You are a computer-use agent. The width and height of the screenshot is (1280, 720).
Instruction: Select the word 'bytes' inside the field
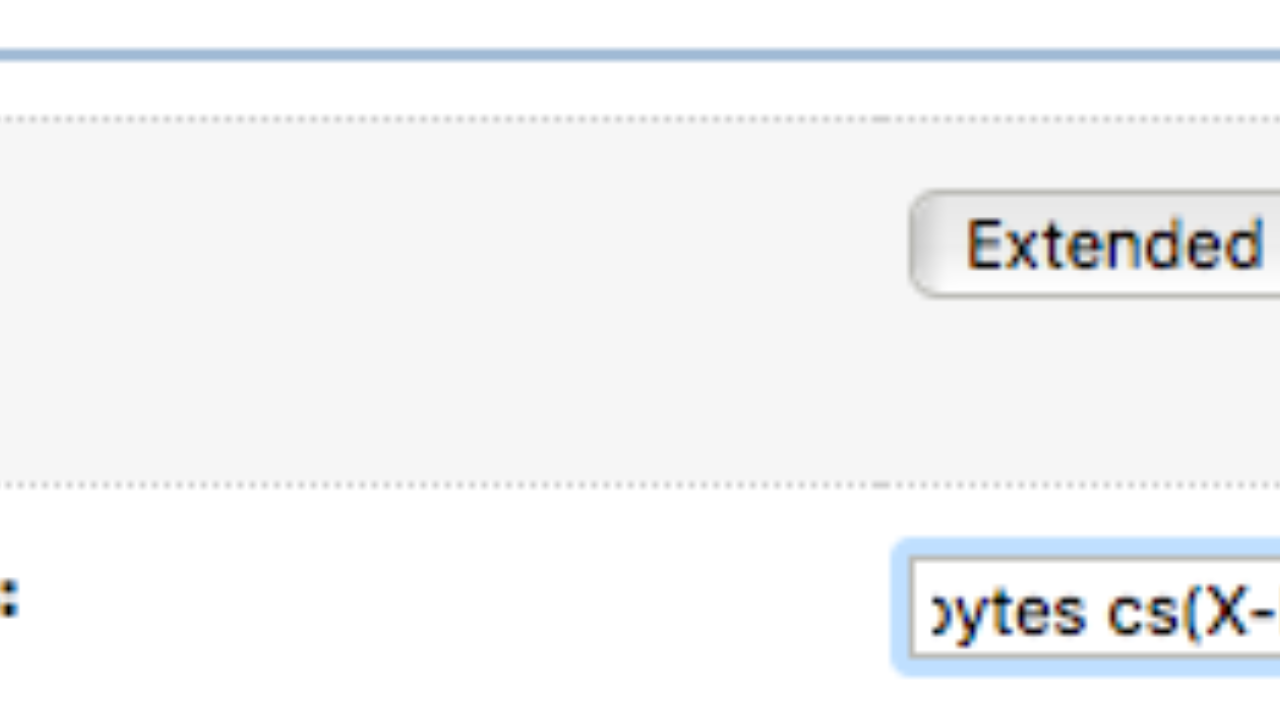[1008, 612]
